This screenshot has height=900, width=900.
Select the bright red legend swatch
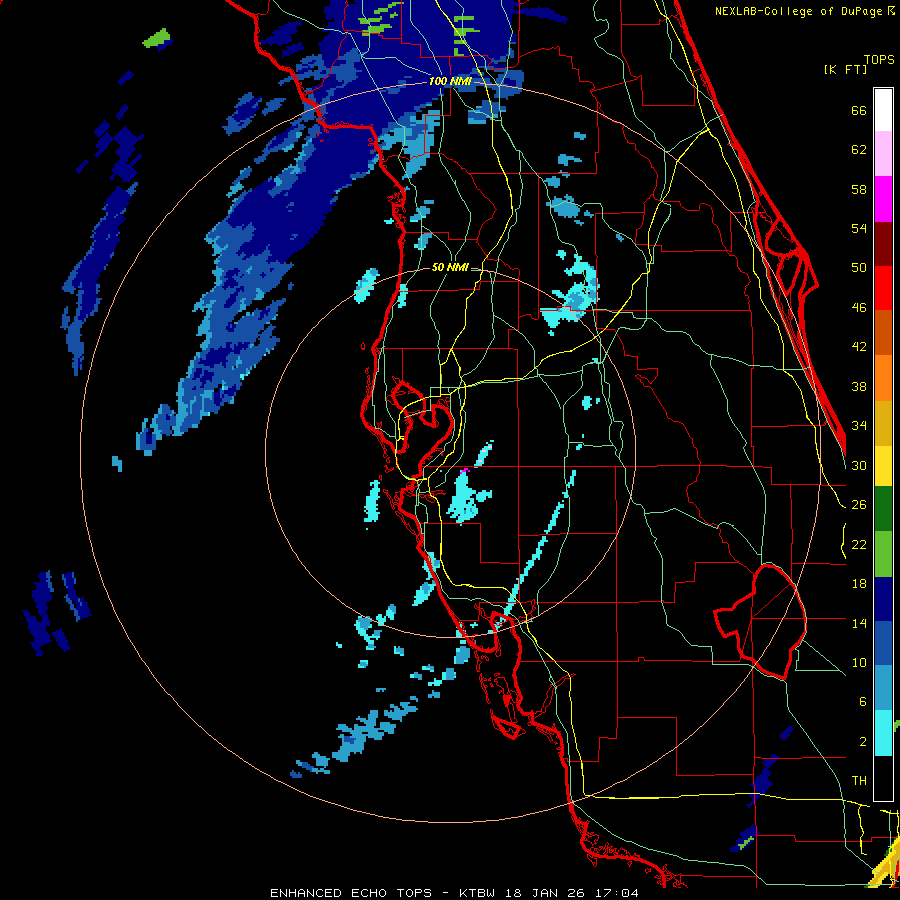coord(883,288)
